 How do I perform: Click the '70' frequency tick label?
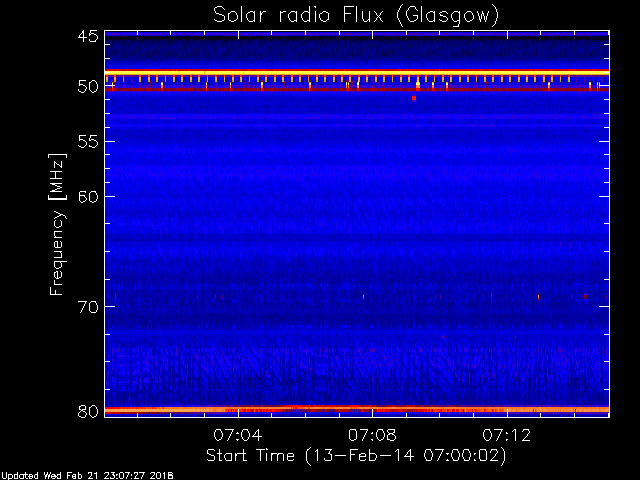coord(88,307)
